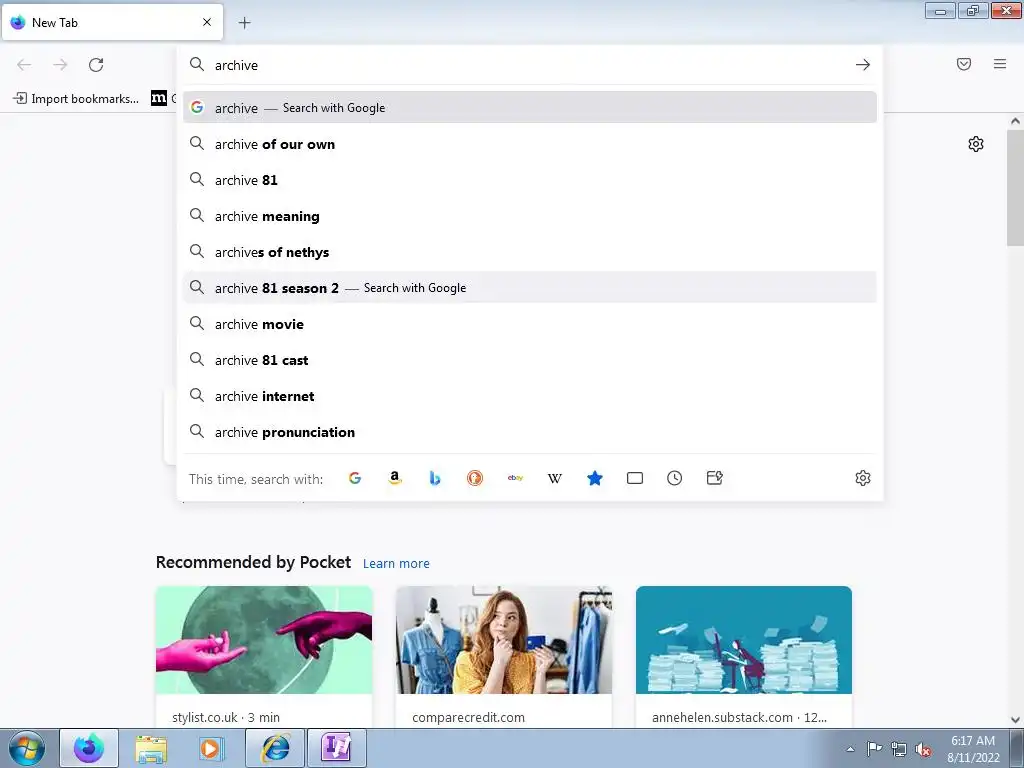The height and width of the screenshot is (768, 1024).
Task: Save page to Pocket
Action: pos(964,64)
